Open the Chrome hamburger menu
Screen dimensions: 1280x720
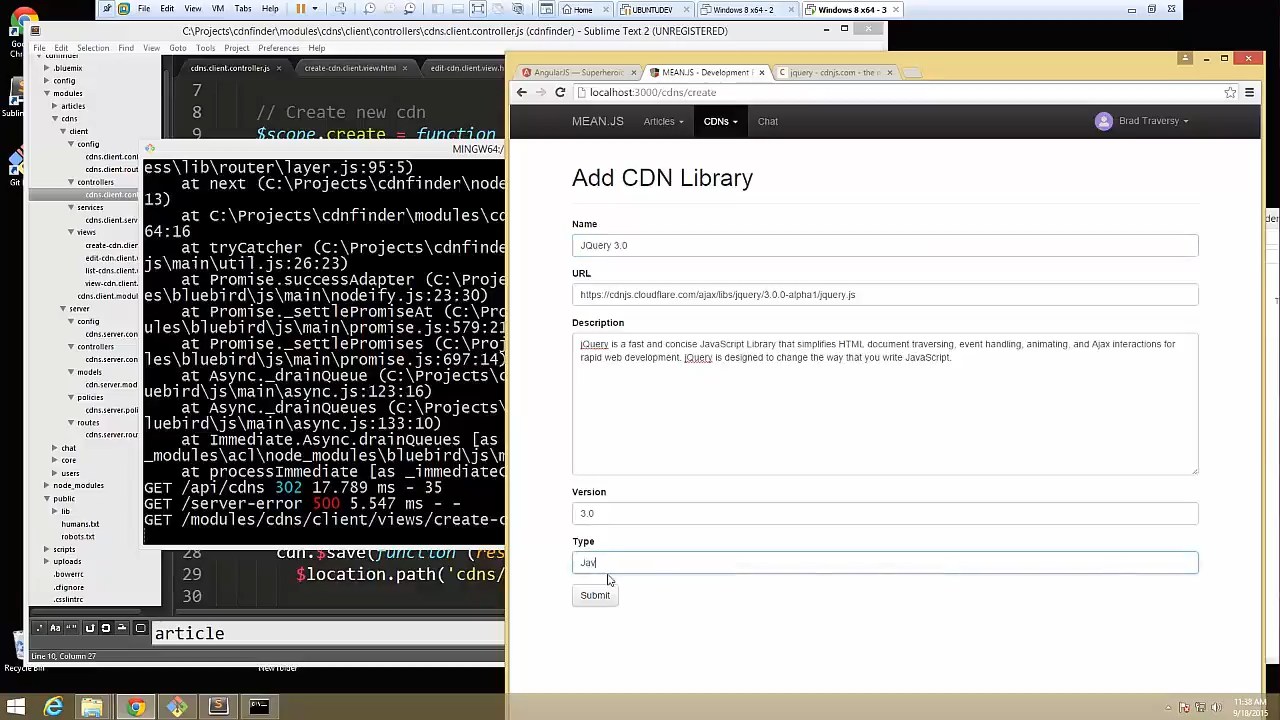click(x=1249, y=92)
